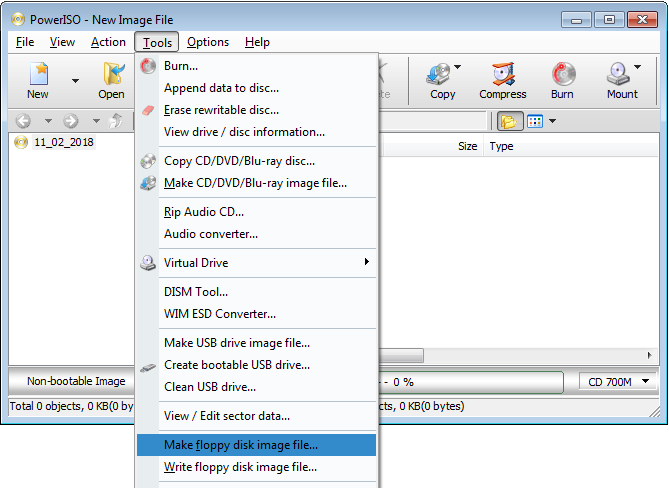669x488 pixels.
Task: Click the horizontal scrollbar thumb
Action: point(401,355)
